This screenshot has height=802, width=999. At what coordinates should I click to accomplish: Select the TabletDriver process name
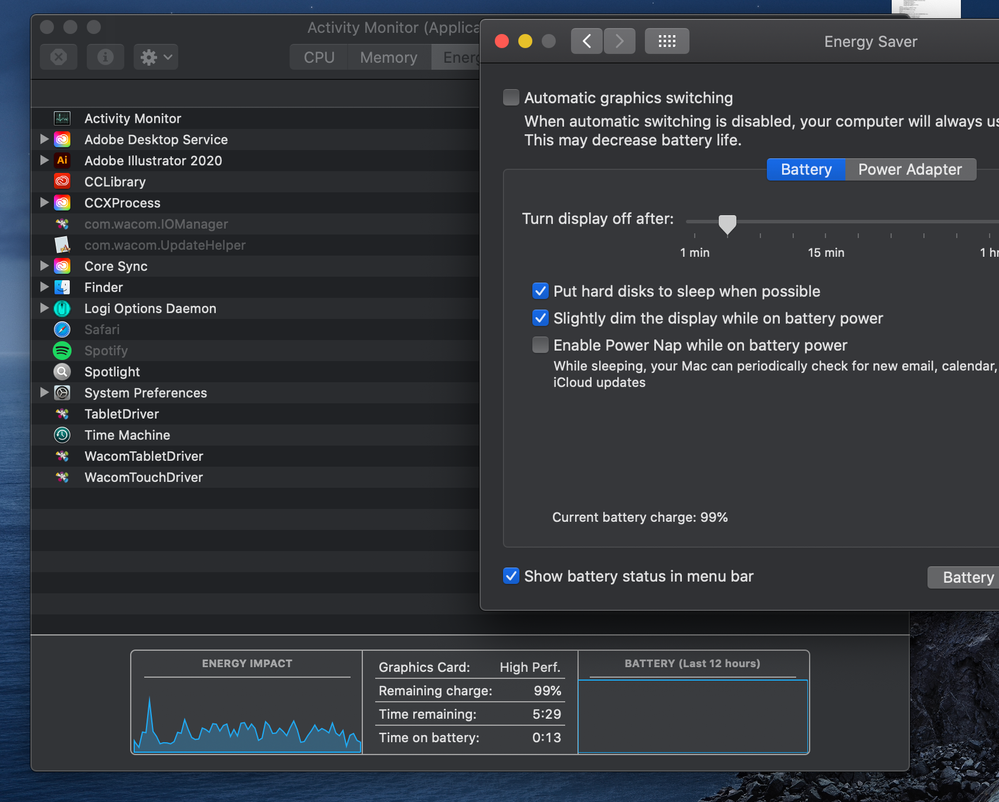click(x=122, y=414)
